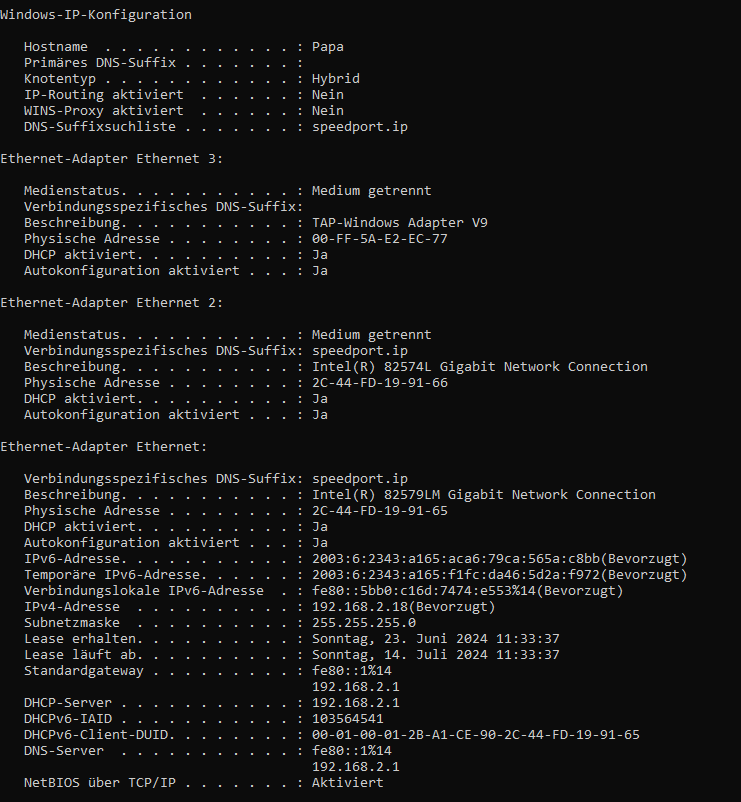Click the Lease erhalten date value
The height and width of the screenshot is (802, 741).
click(x=436, y=638)
